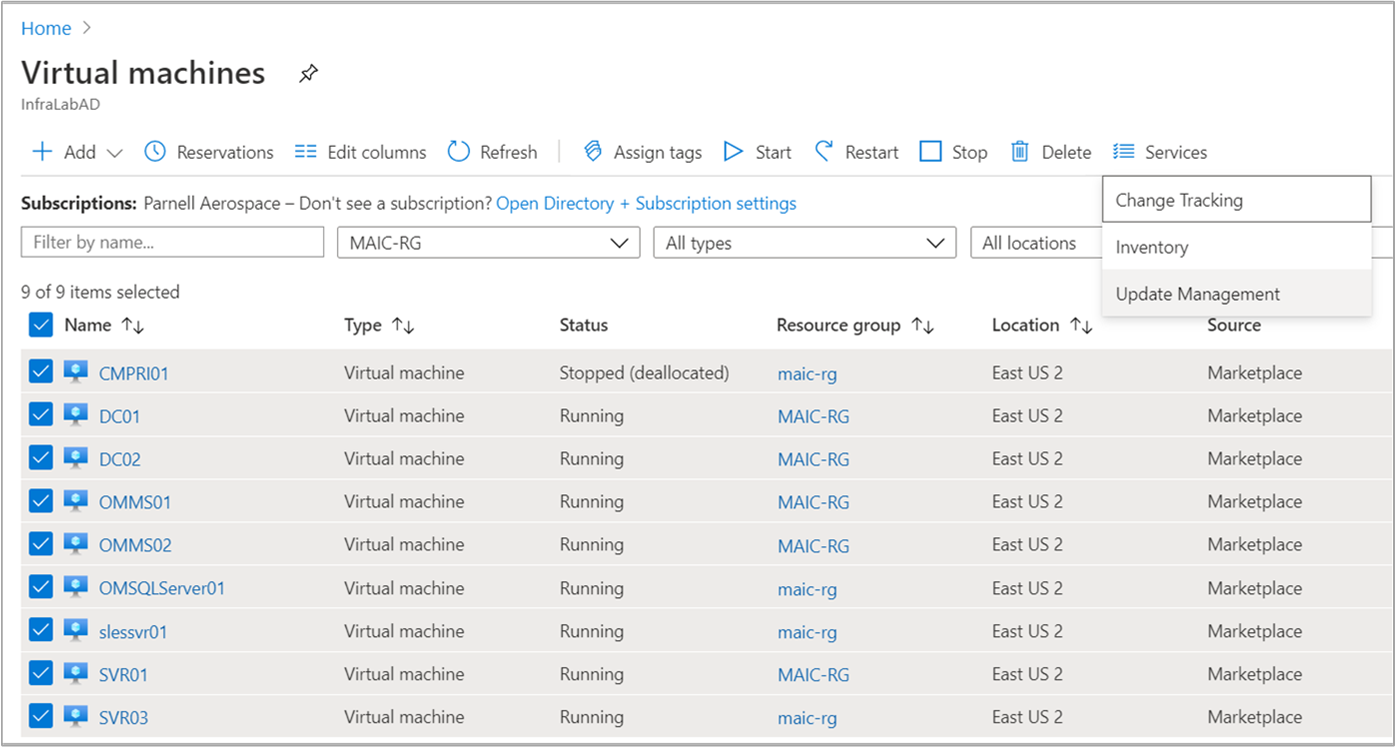This screenshot has width=1396, height=747.
Task: Select Update Management from Services menu
Action: (x=1236, y=294)
